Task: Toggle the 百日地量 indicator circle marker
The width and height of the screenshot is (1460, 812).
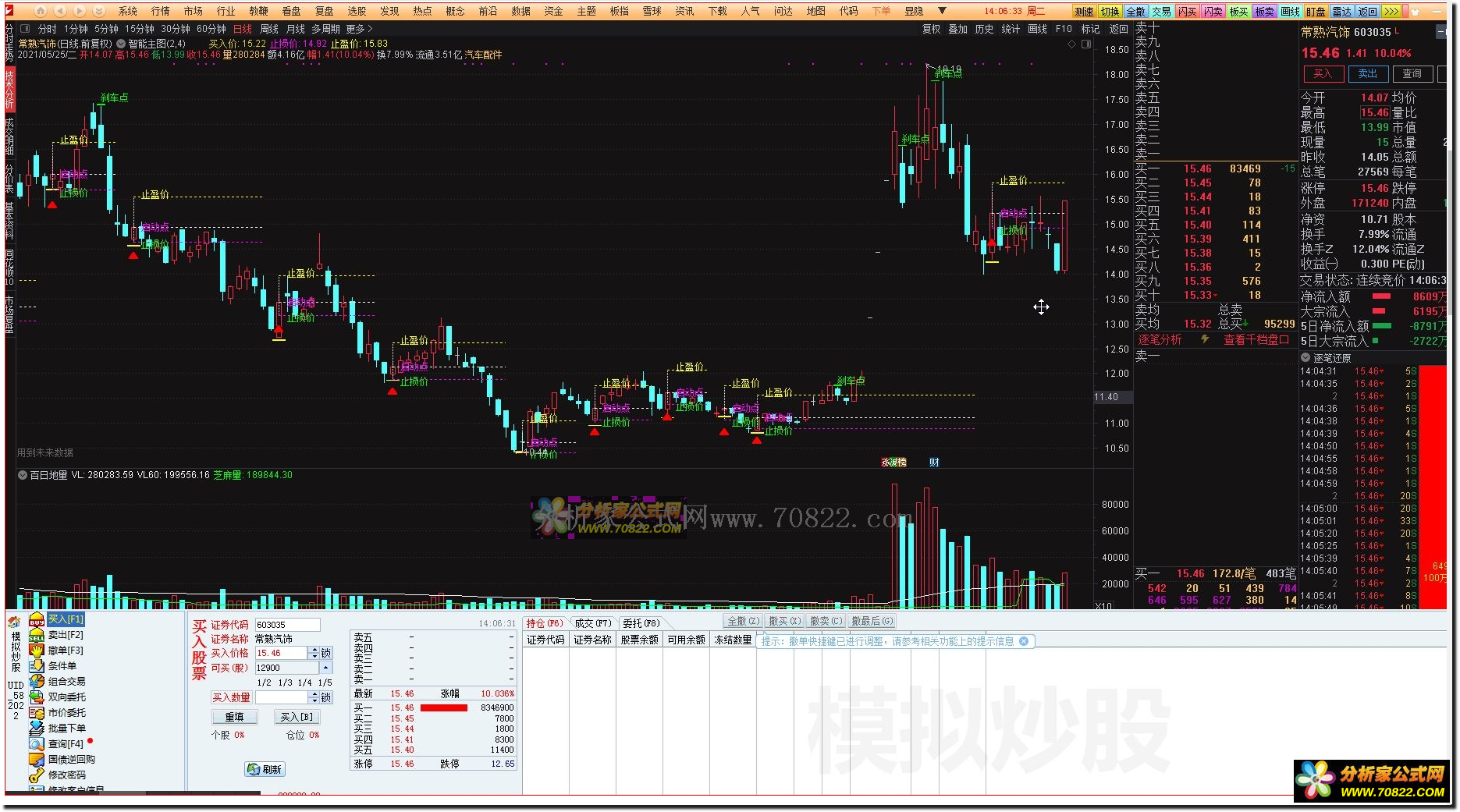Action: (23, 474)
